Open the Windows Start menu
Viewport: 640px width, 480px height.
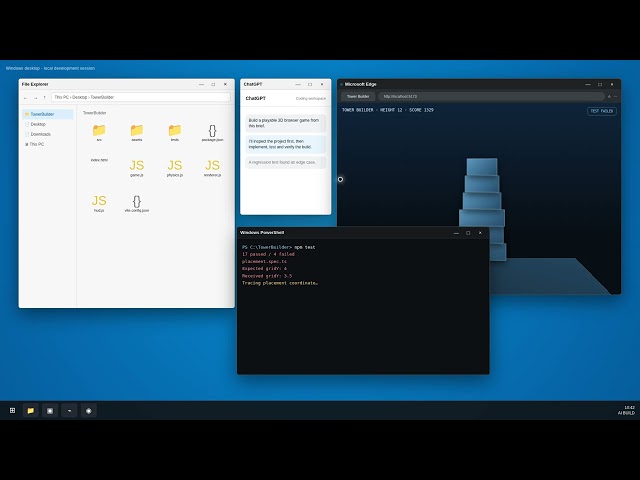tap(12, 411)
